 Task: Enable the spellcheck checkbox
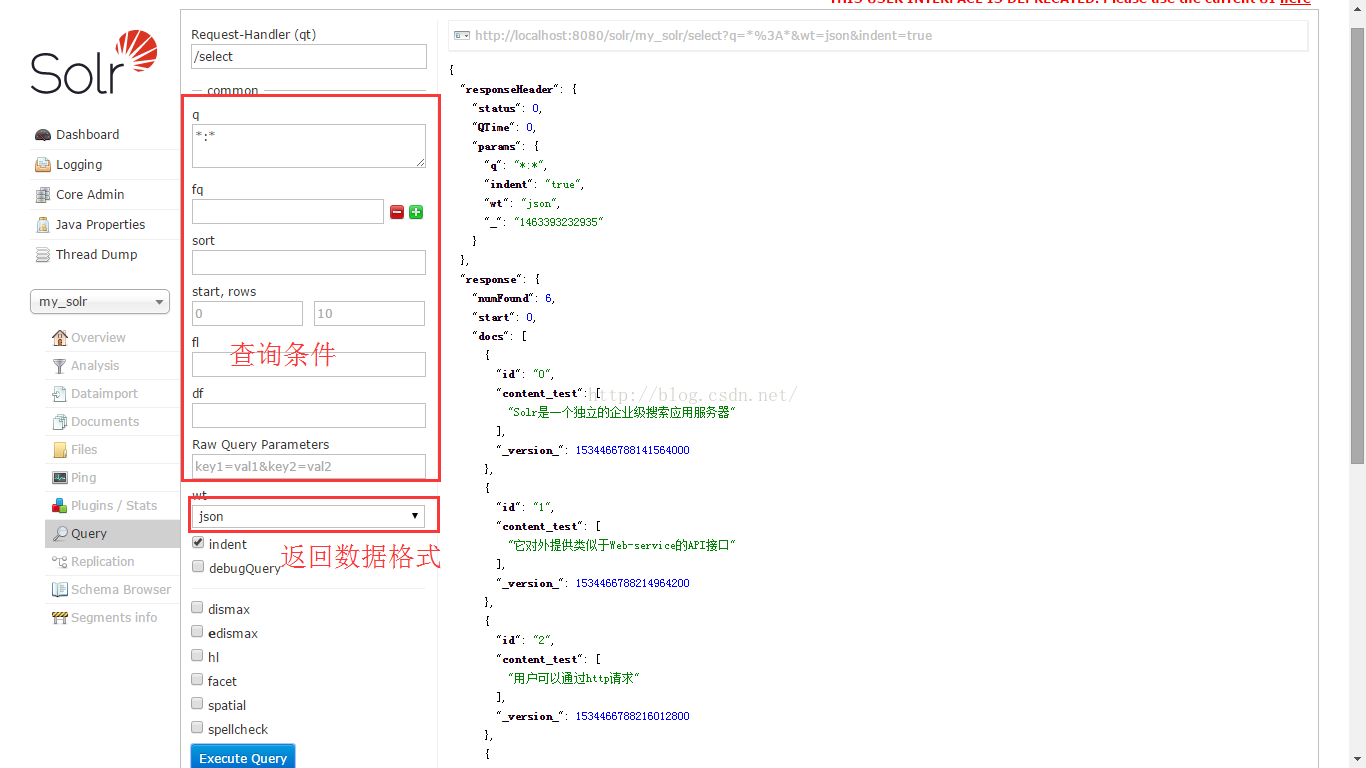click(x=198, y=728)
